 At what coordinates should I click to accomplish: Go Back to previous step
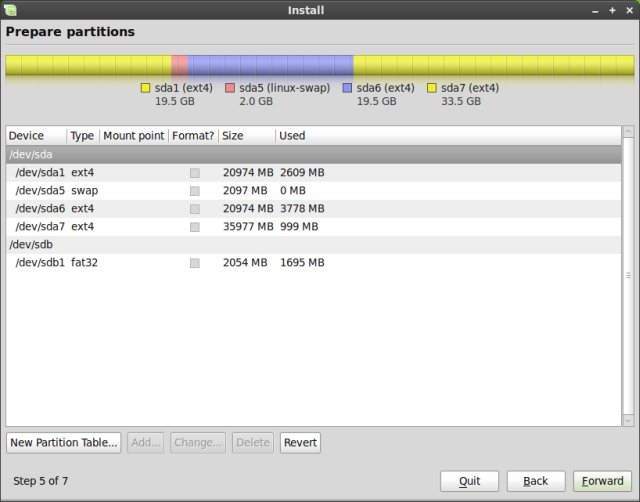(536, 481)
